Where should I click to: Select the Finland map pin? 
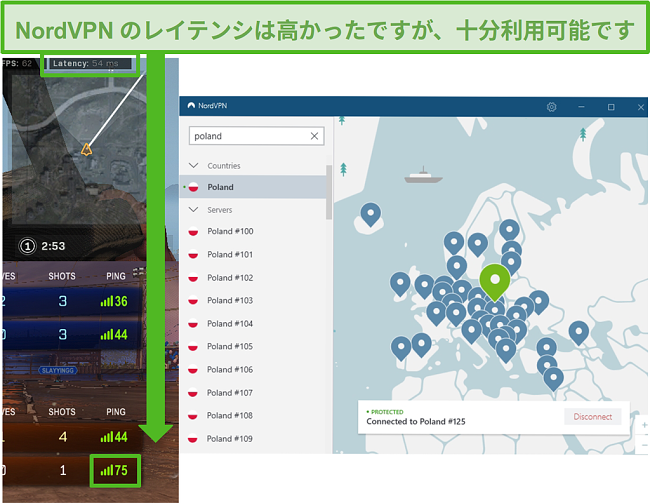[509, 230]
